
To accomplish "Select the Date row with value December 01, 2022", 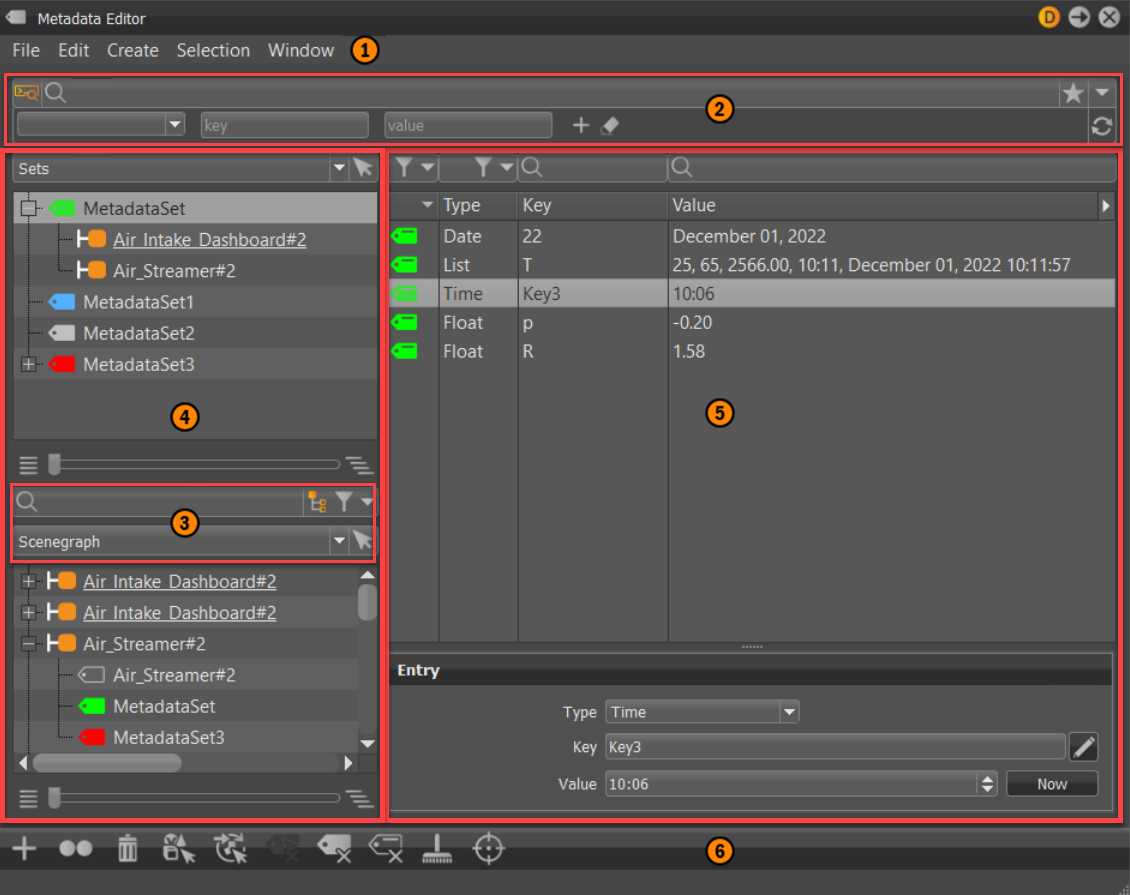I will coord(752,236).
